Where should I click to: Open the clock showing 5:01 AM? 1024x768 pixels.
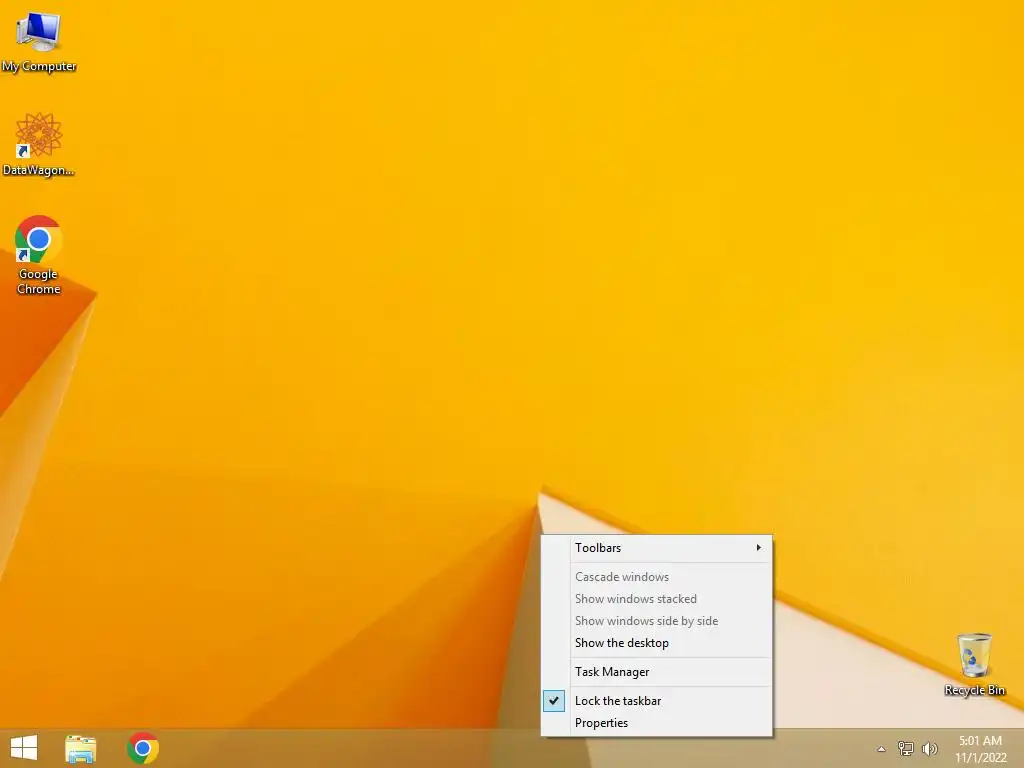tap(980, 748)
